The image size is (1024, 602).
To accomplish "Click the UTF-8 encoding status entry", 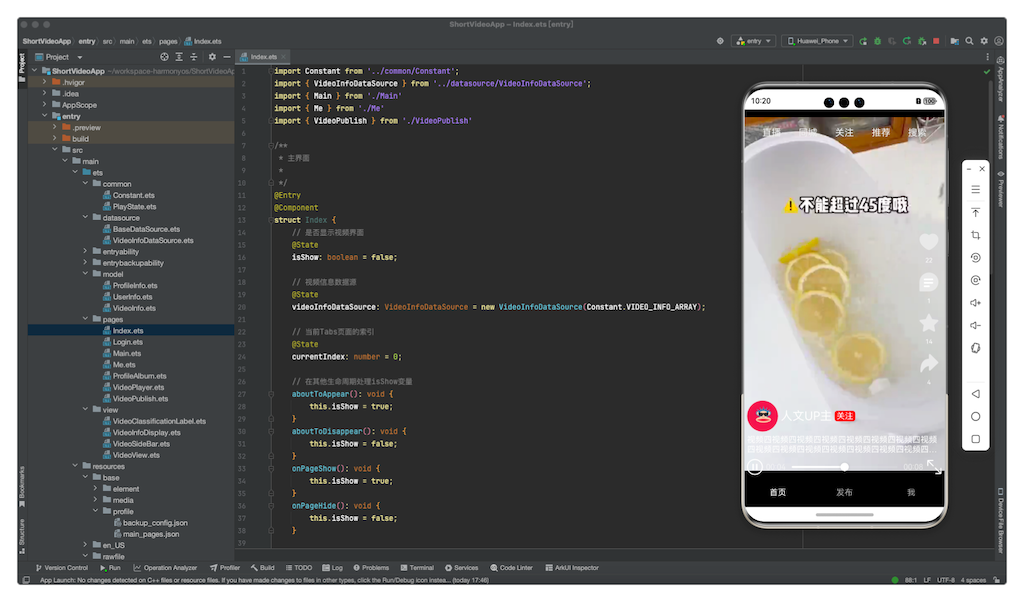I will (x=946, y=580).
